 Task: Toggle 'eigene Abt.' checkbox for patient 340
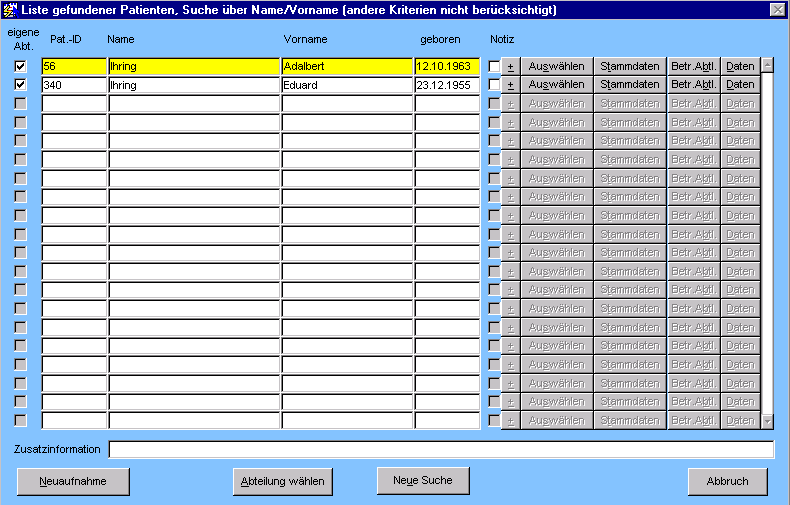coord(20,85)
